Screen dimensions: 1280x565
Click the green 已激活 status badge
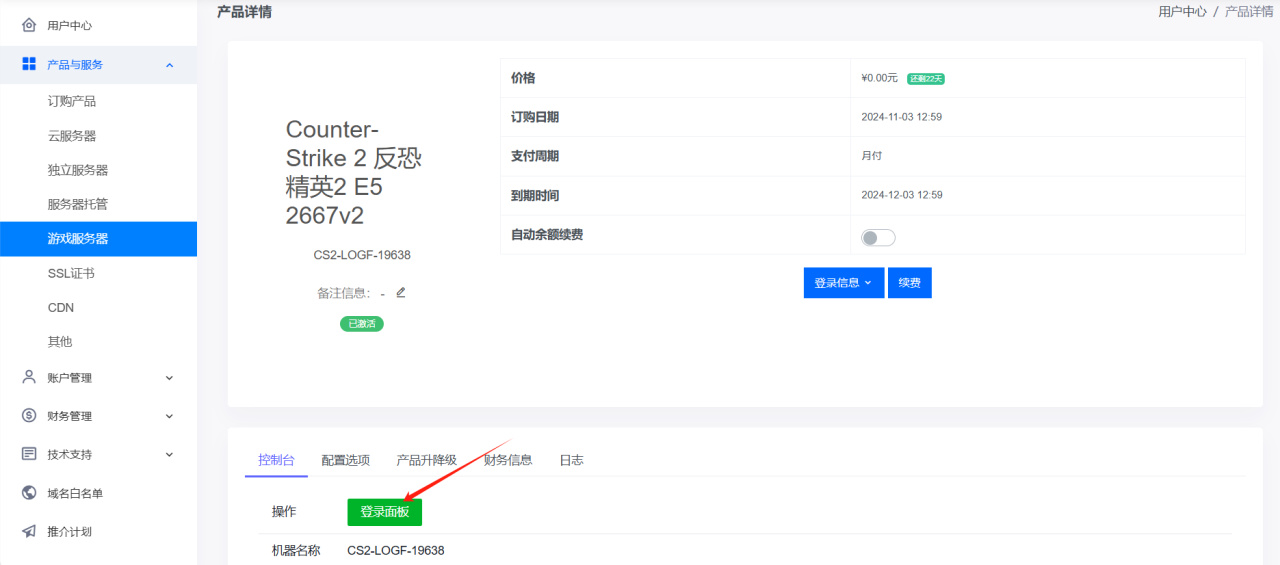362,324
